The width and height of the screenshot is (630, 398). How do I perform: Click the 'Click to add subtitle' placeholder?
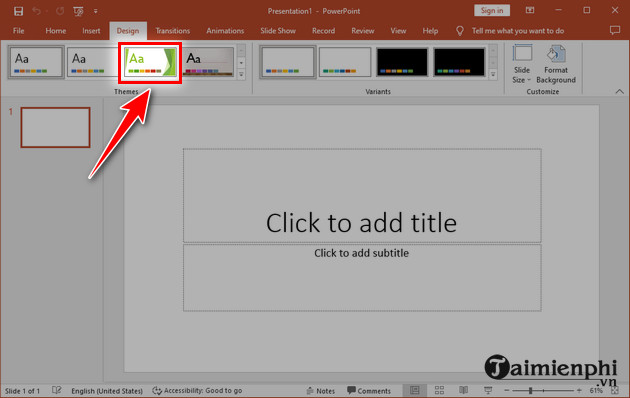click(362, 278)
